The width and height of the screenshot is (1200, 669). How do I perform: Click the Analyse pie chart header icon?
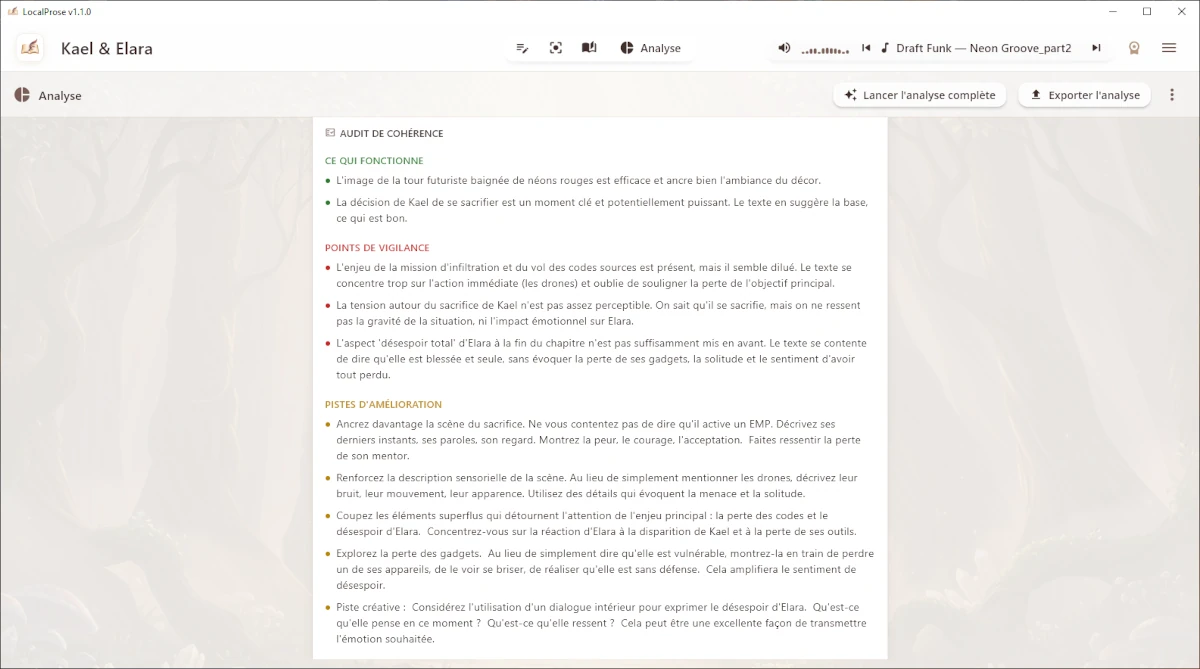click(x=22, y=95)
